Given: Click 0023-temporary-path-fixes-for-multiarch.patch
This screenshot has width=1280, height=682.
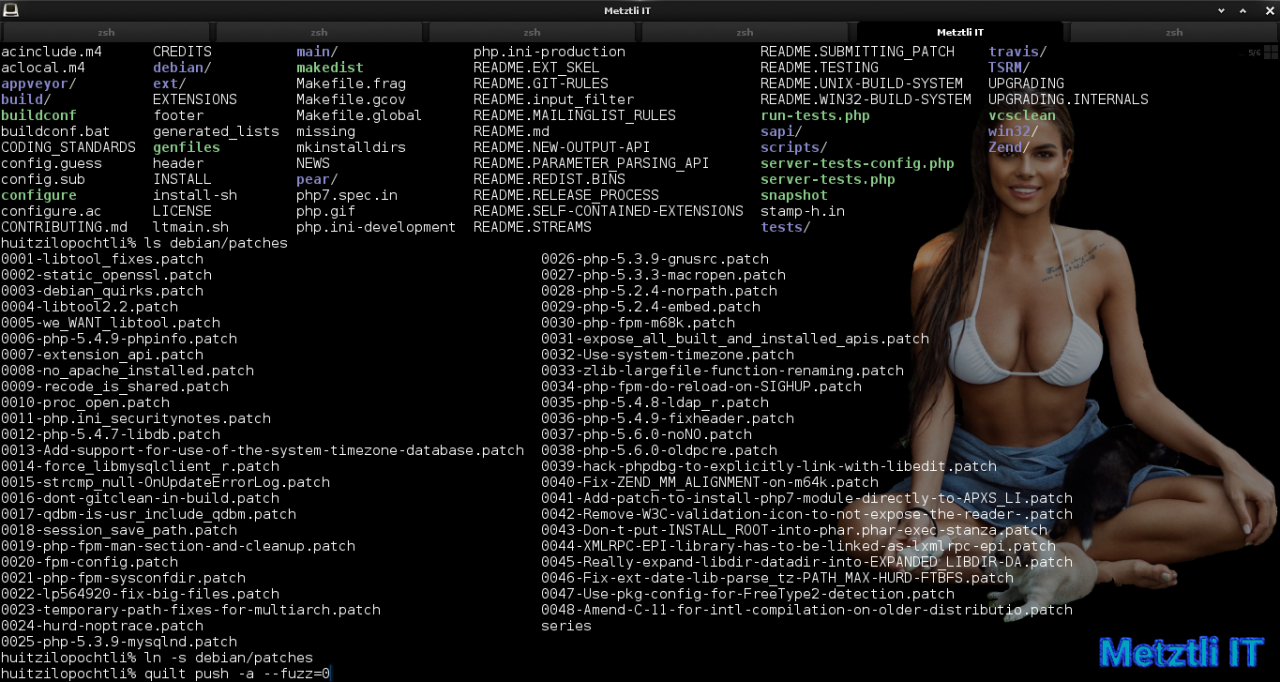Looking at the screenshot, I should click(190, 610).
